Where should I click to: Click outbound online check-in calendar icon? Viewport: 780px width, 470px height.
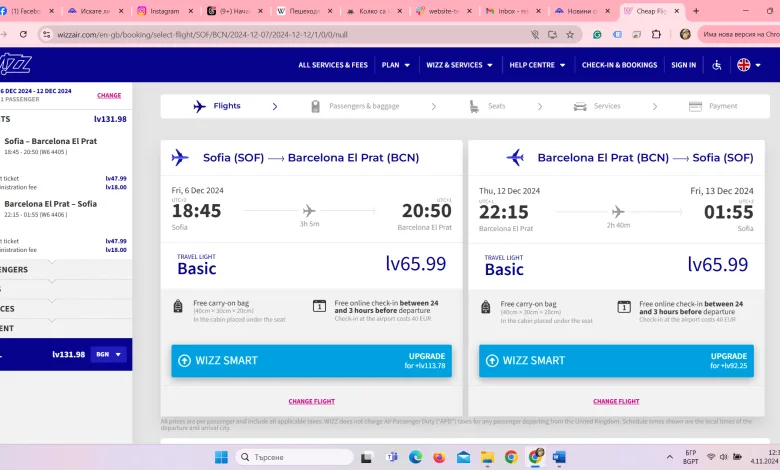[x=319, y=306]
